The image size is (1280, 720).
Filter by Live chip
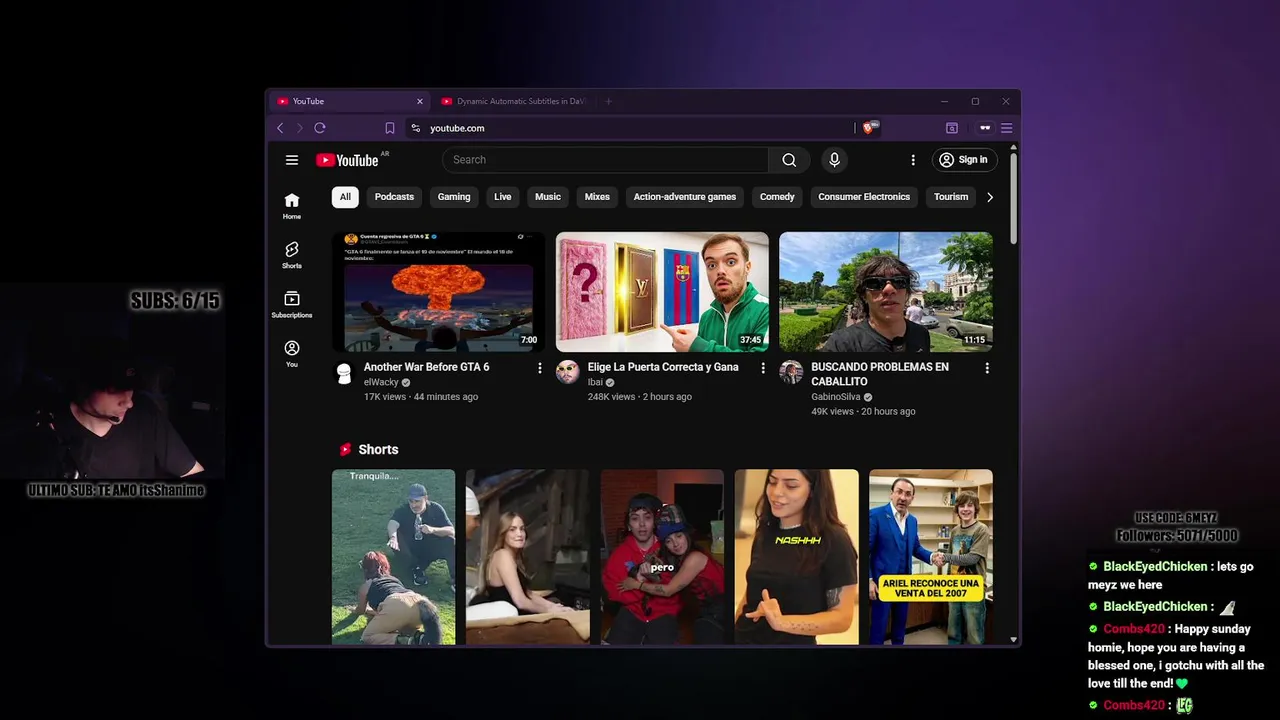tap(503, 197)
